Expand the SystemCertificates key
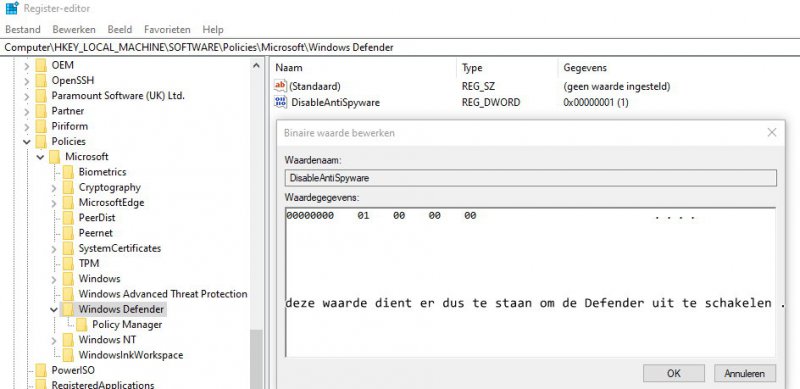Viewport: 800px width, 389px height. (54, 249)
